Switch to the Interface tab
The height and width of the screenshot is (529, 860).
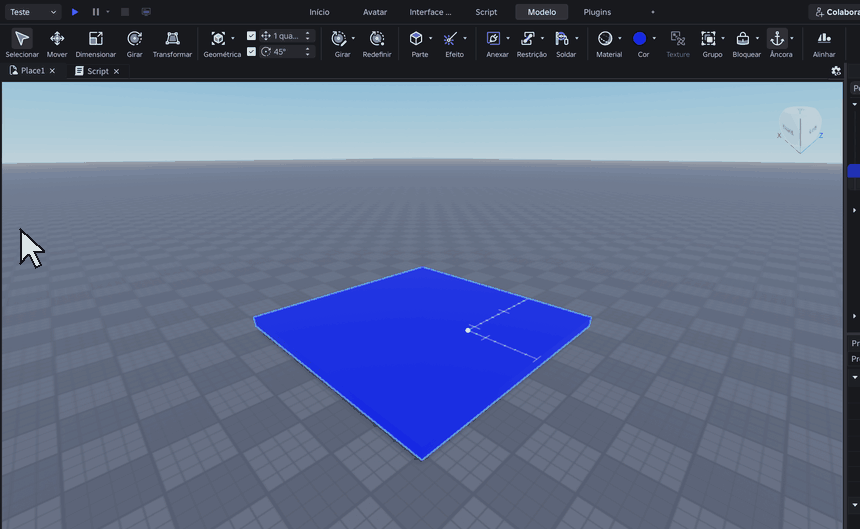431,12
